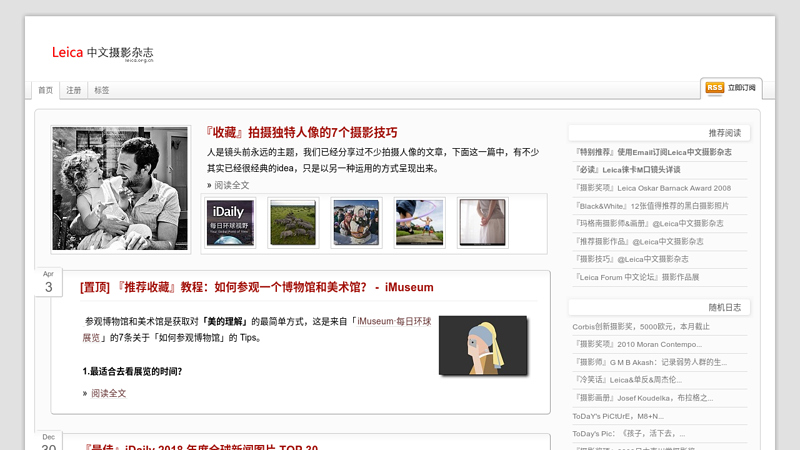Click the Leica 中文摄影杂志 logo

(x=103, y=53)
